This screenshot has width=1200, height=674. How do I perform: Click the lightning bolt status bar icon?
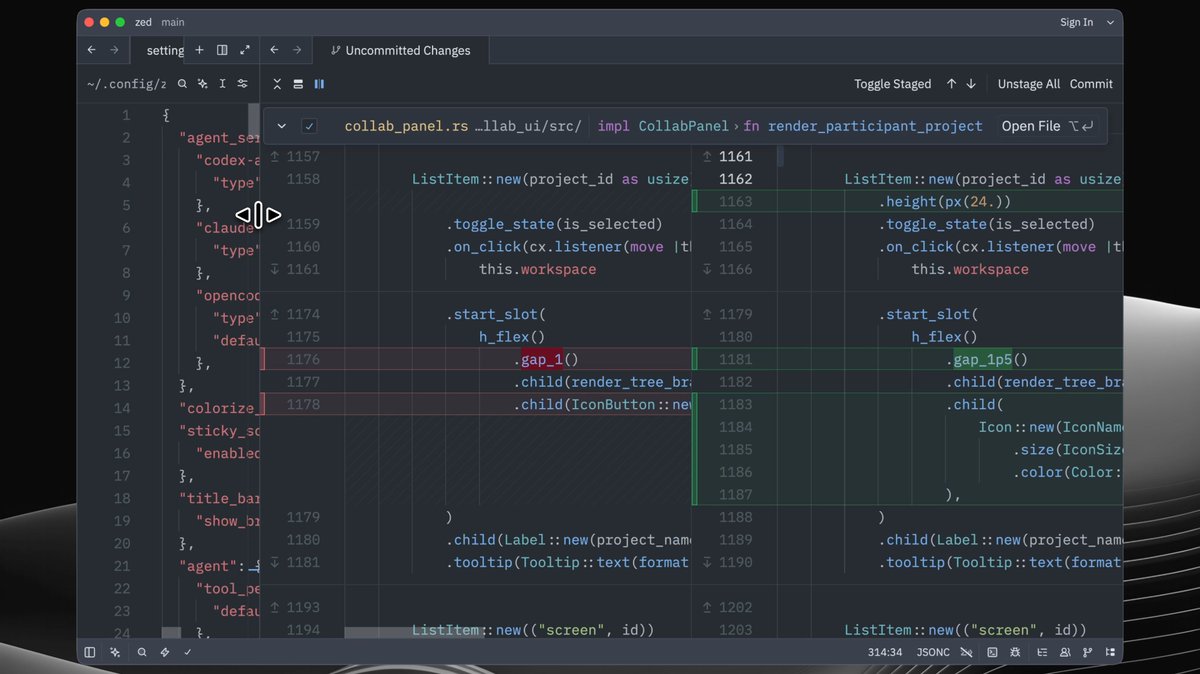tap(165, 652)
